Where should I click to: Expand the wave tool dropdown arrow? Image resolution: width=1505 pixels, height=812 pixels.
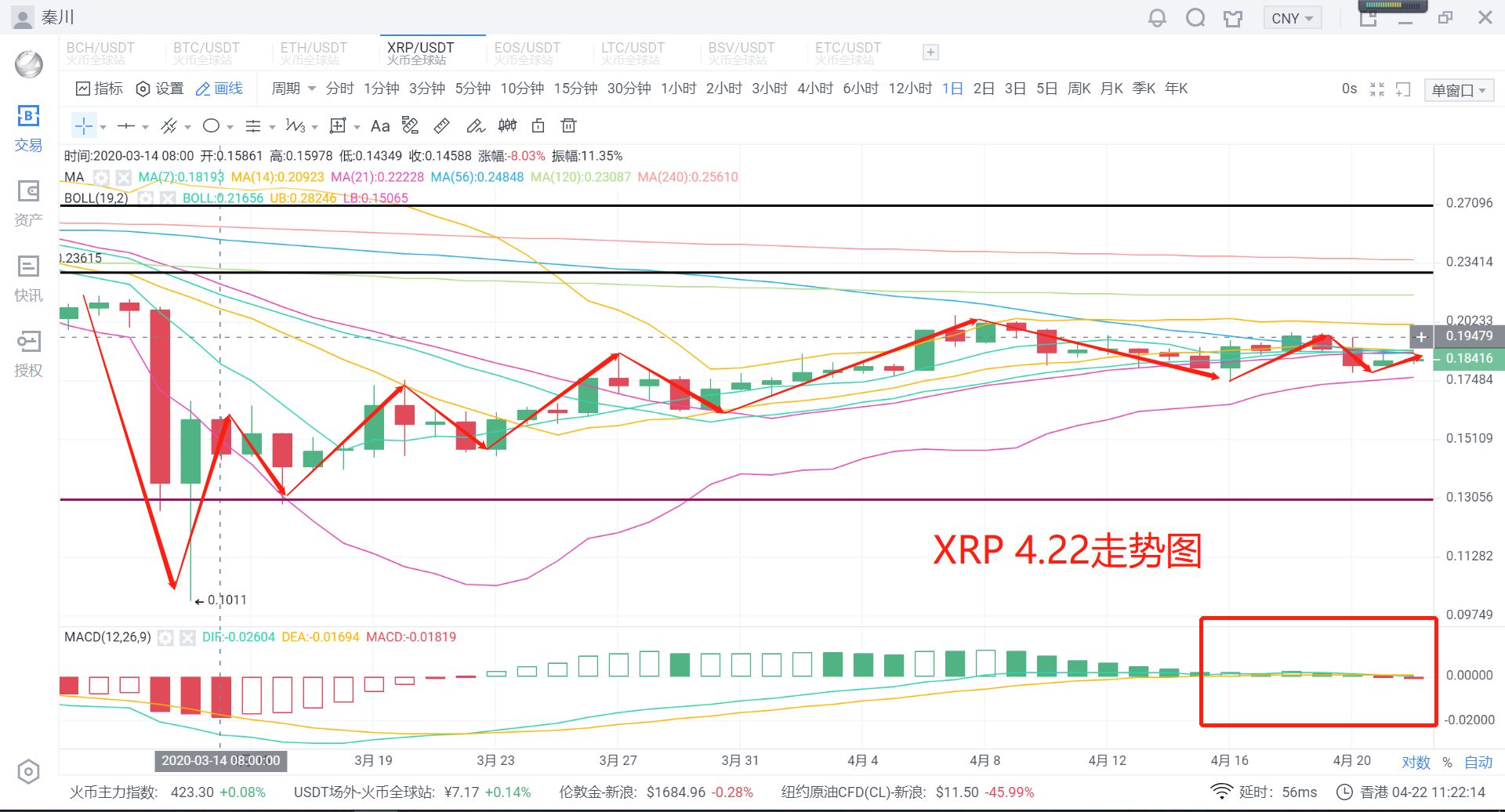point(314,127)
